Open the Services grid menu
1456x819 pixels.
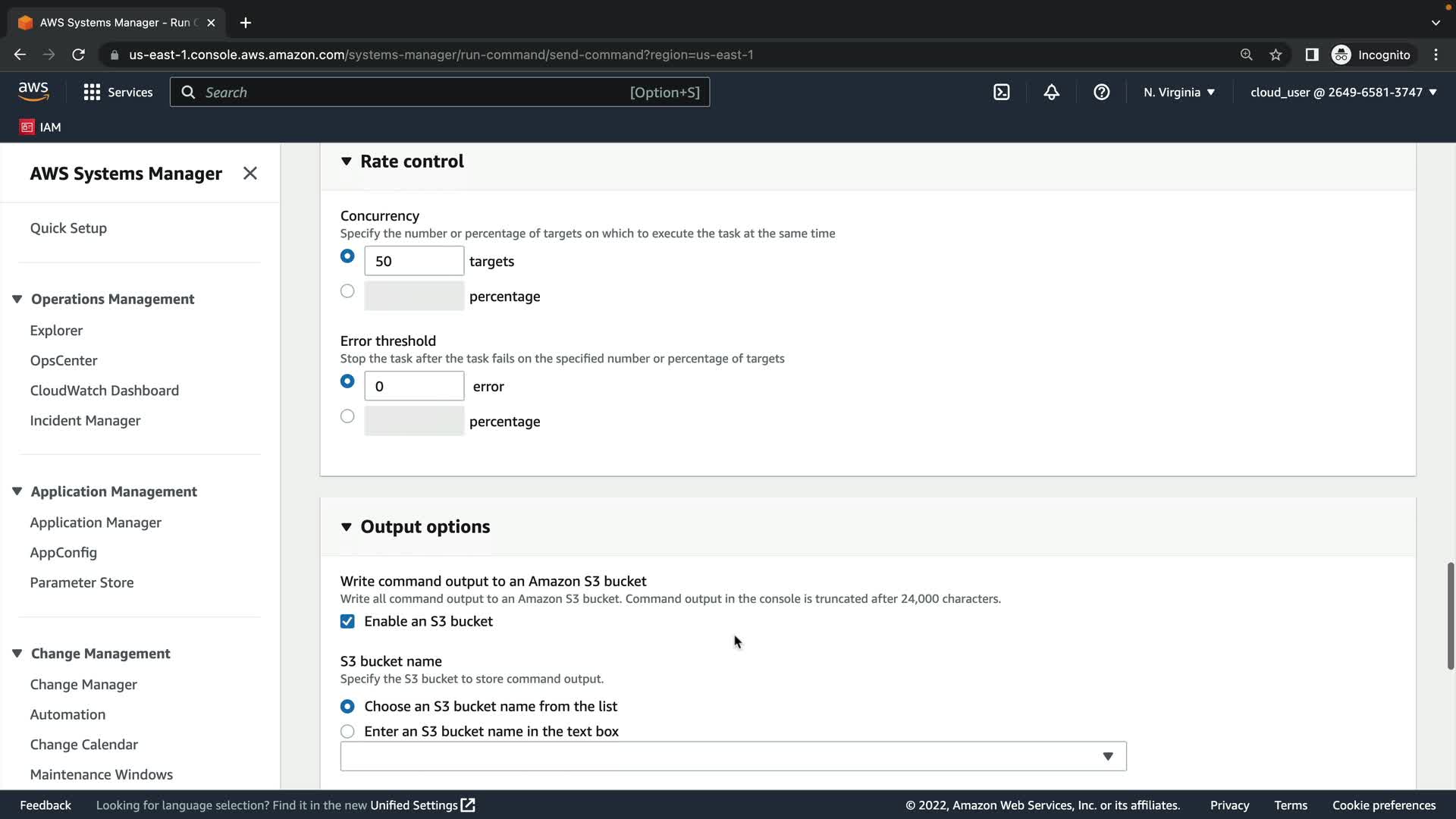coord(118,93)
